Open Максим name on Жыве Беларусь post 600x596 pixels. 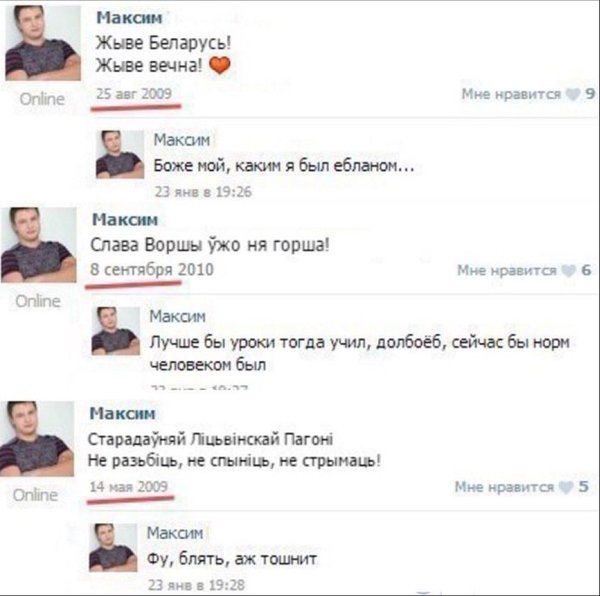coord(129,18)
